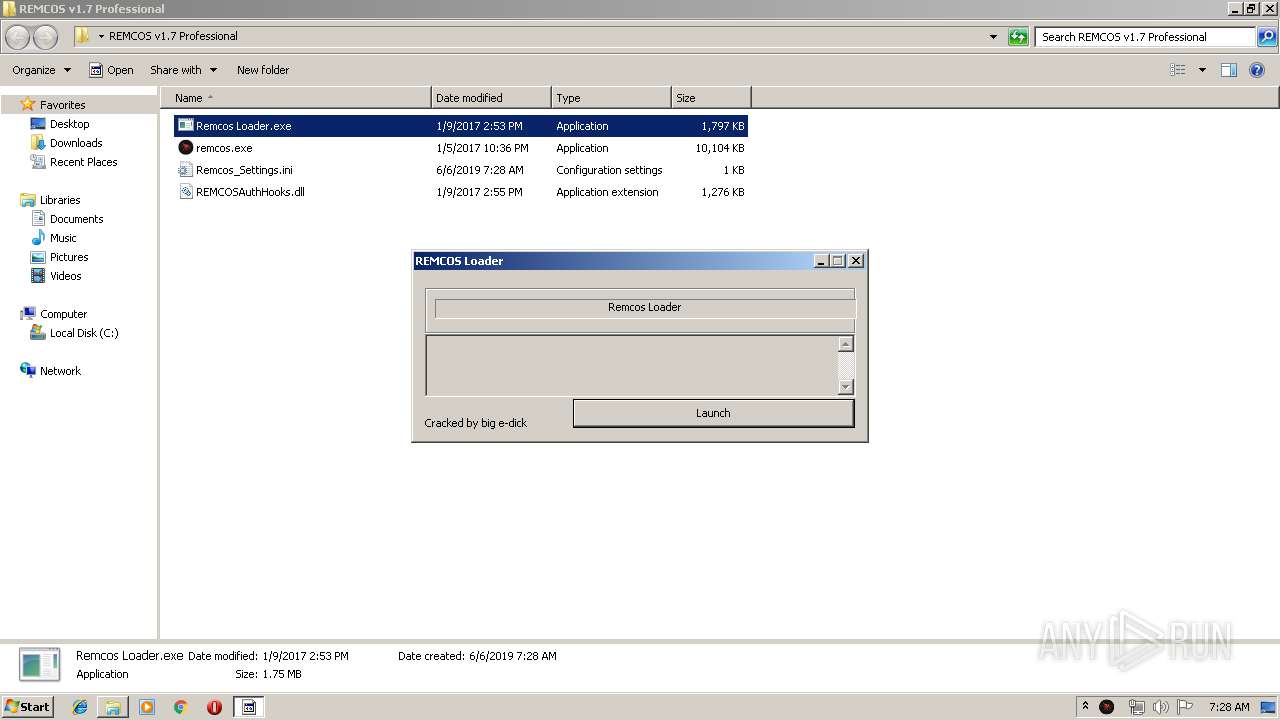Click the log box scroll down arrow
Image resolution: width=1280 pixels, height=720 pixels.
point(846,387)
